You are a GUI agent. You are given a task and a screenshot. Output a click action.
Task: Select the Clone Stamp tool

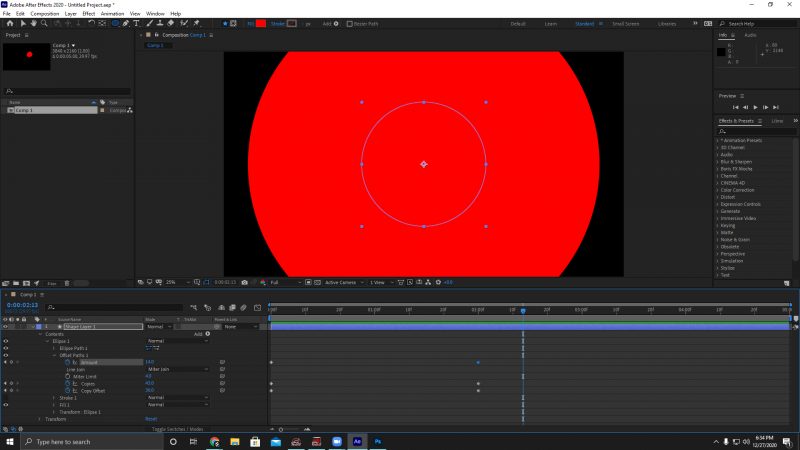point(160,23)
